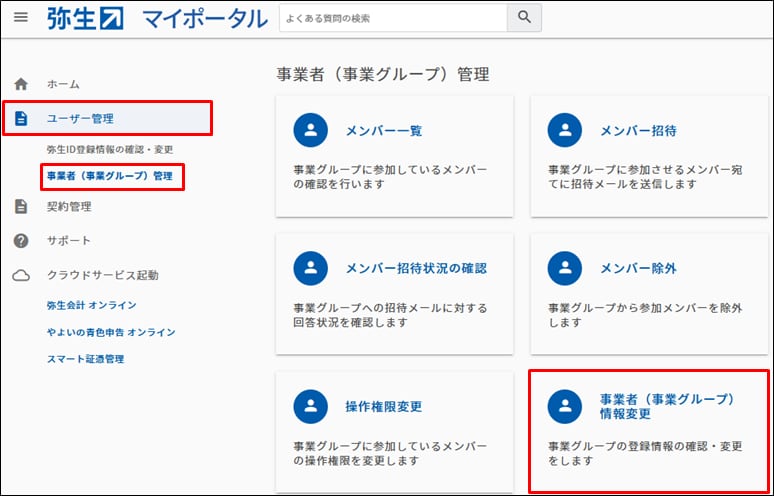Select 事業者（事業グループ）管理 submenu item
The image size is (774, 496).
click(110, 177)
